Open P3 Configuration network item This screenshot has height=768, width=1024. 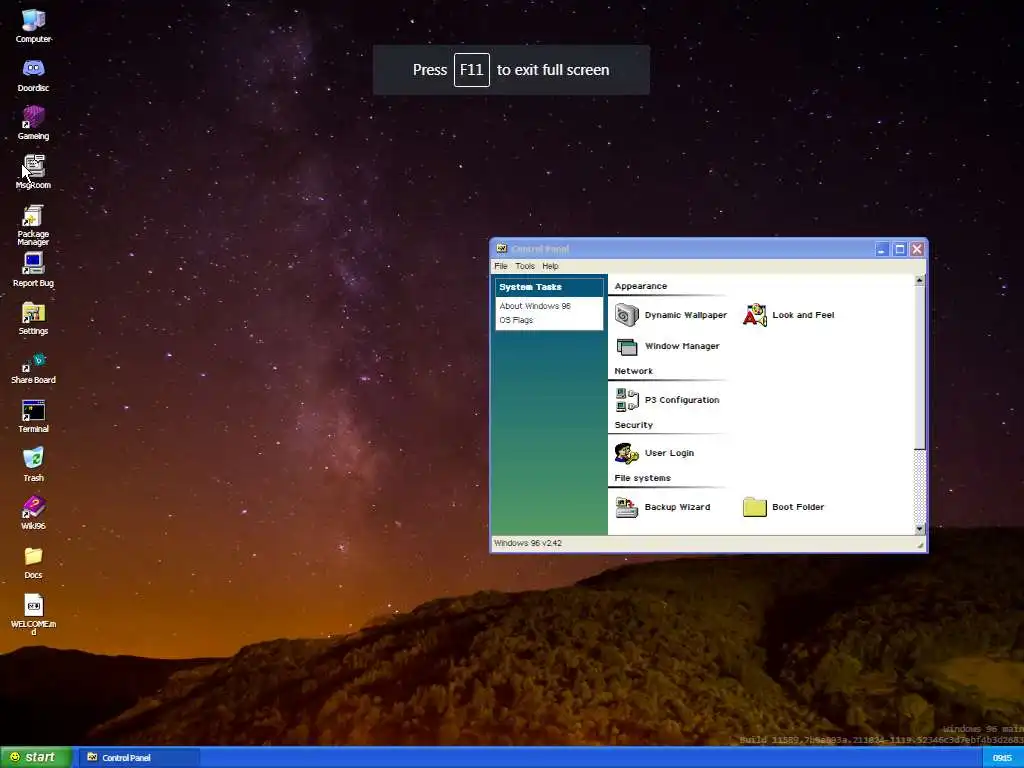click(x=667, y=400)
